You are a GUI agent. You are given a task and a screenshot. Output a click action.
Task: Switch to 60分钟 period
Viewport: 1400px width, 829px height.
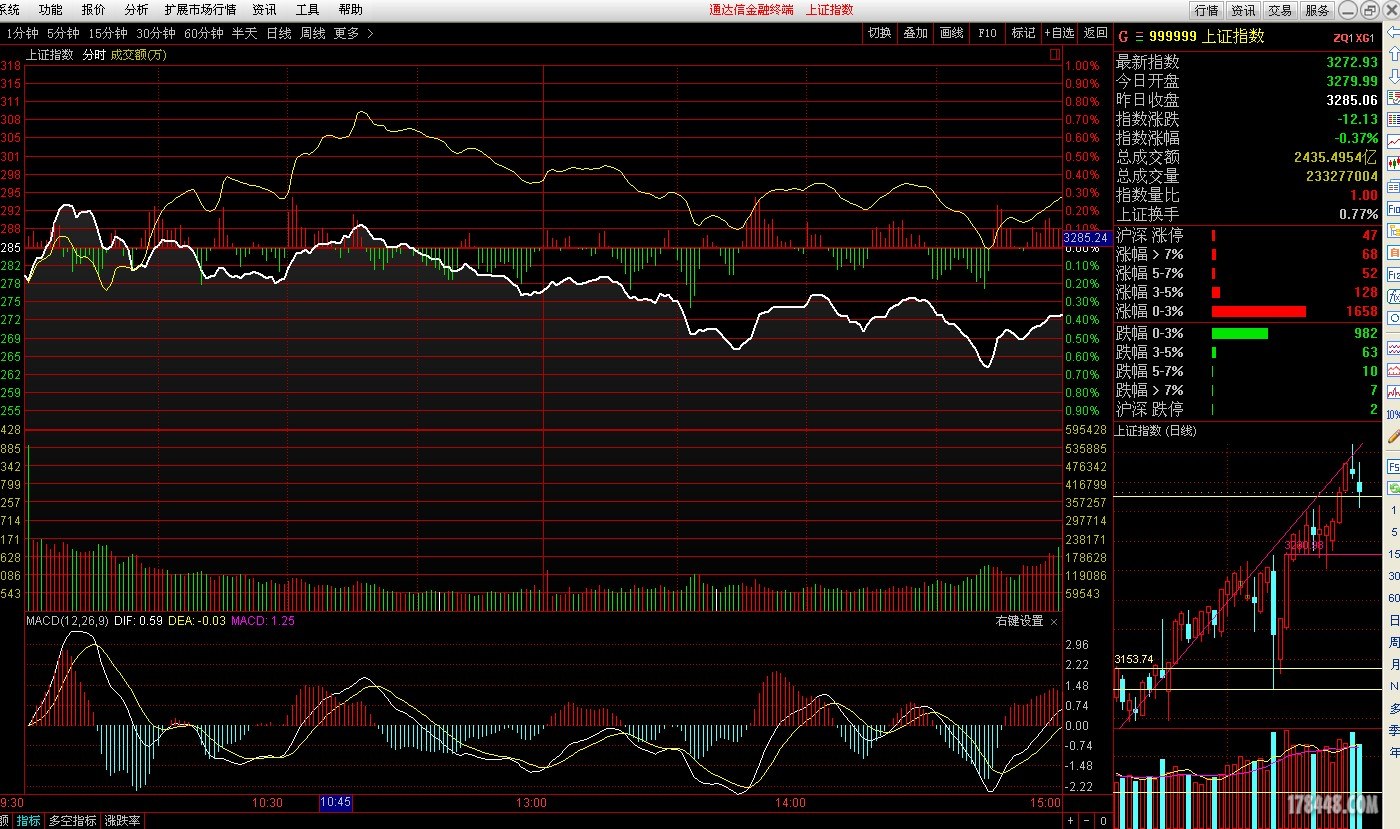[x=203, y=33]
